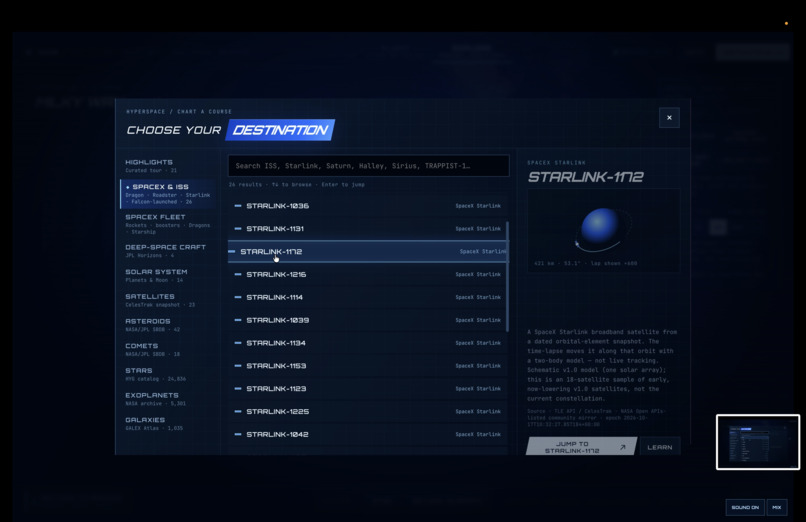Open the Galaxies category

click(x=168, y=423)
